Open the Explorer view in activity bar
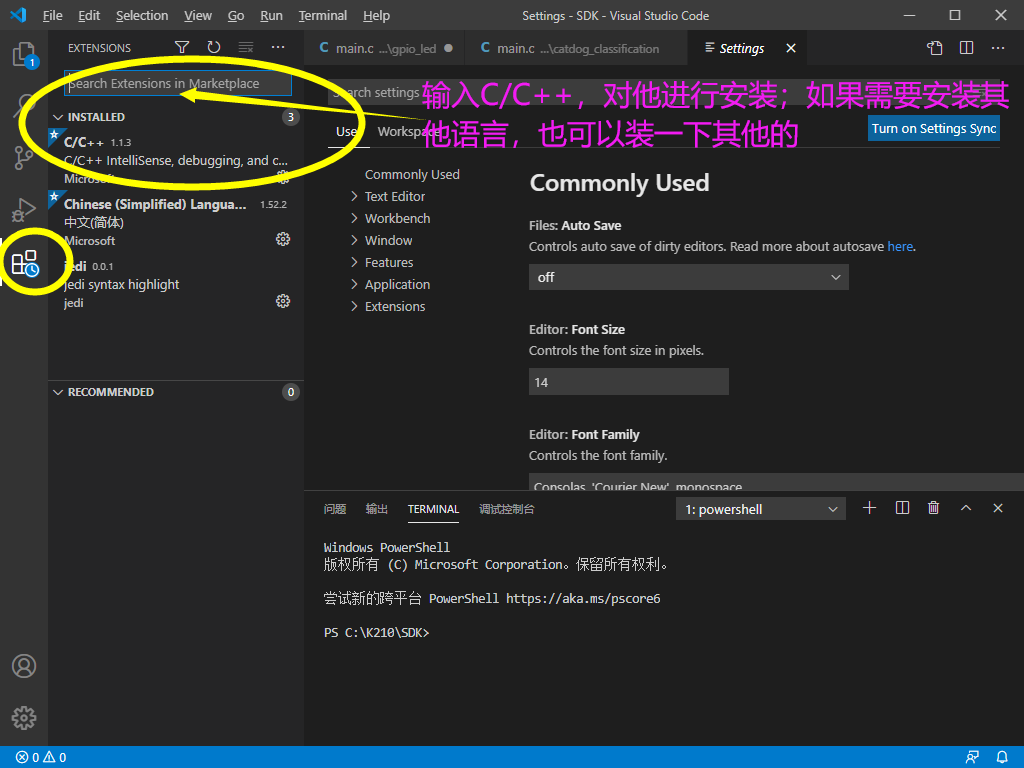 24,54
